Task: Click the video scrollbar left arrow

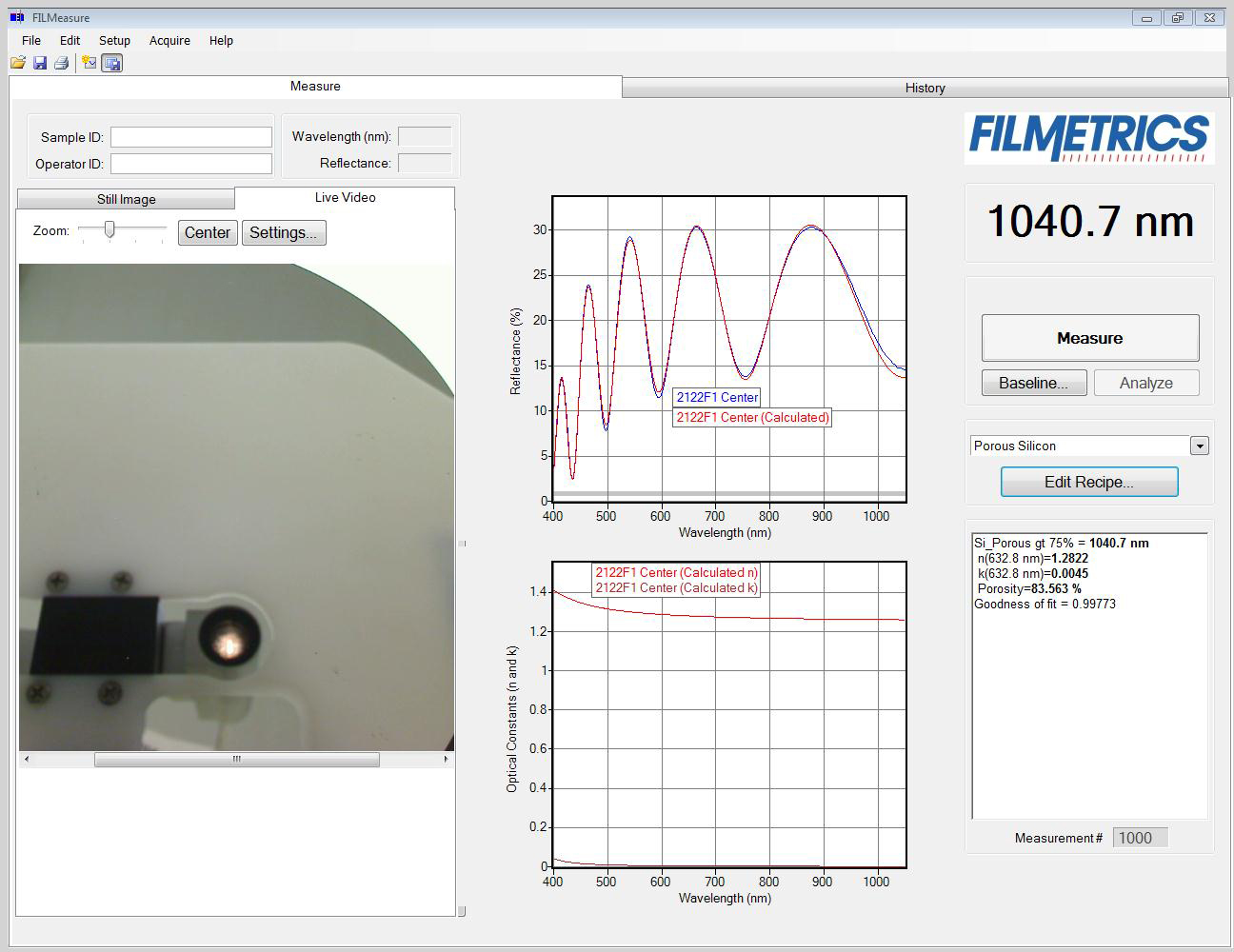Action: pyautogui.click(x=27, y=759)
